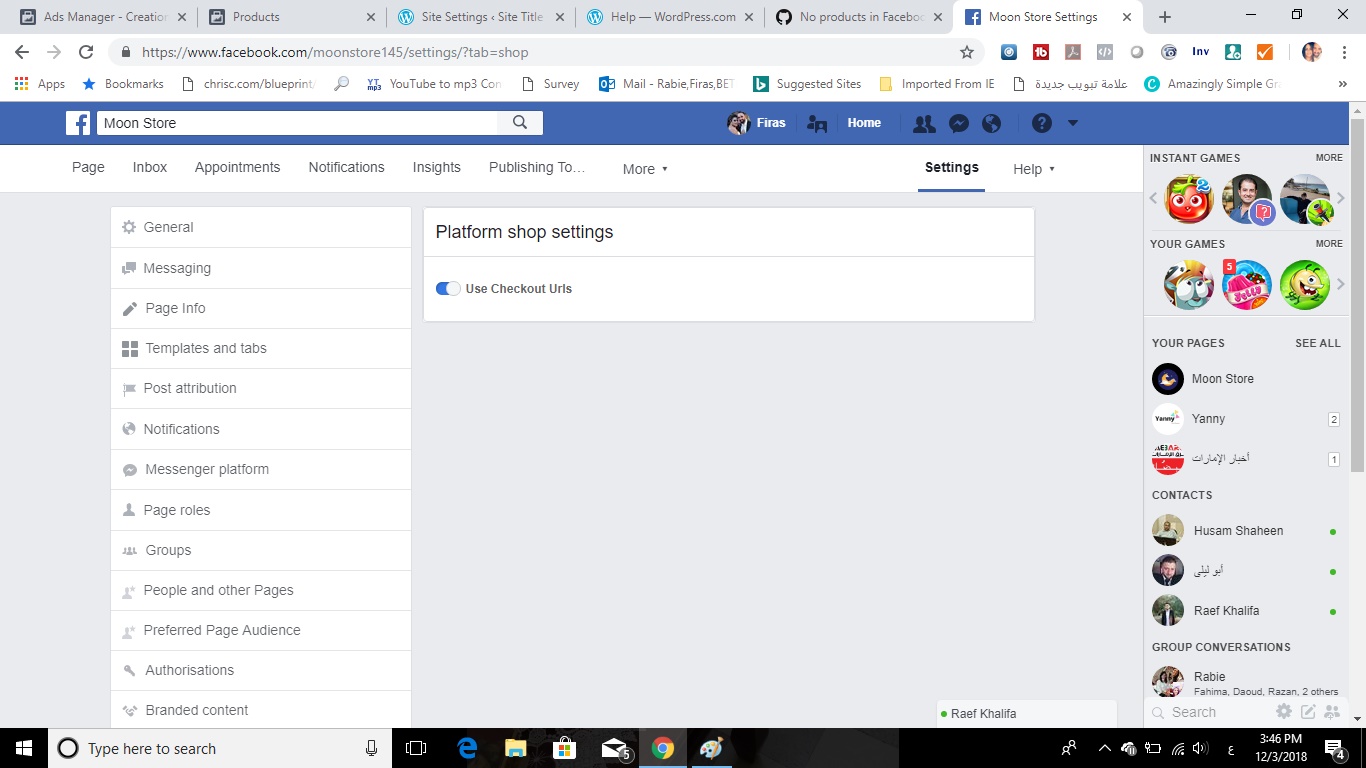Open the Quick Help question mark icon

coord(1042,123)
